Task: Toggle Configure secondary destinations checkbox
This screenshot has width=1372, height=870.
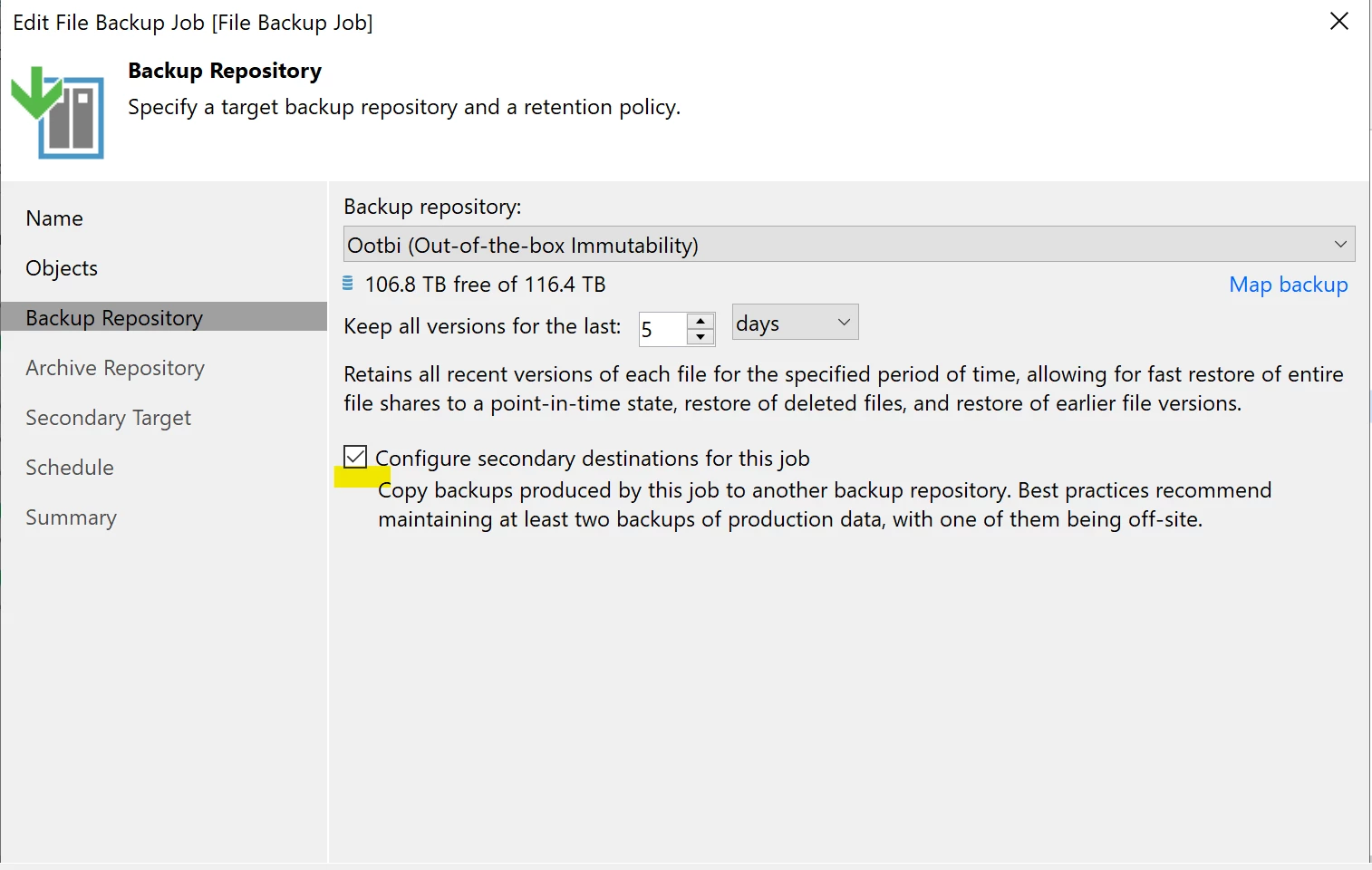Action: pos(355,457)
